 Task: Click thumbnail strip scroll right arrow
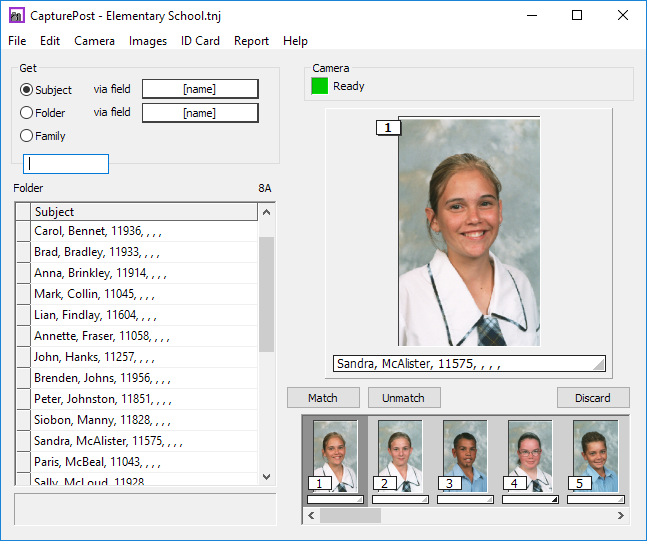pos(621,515)
